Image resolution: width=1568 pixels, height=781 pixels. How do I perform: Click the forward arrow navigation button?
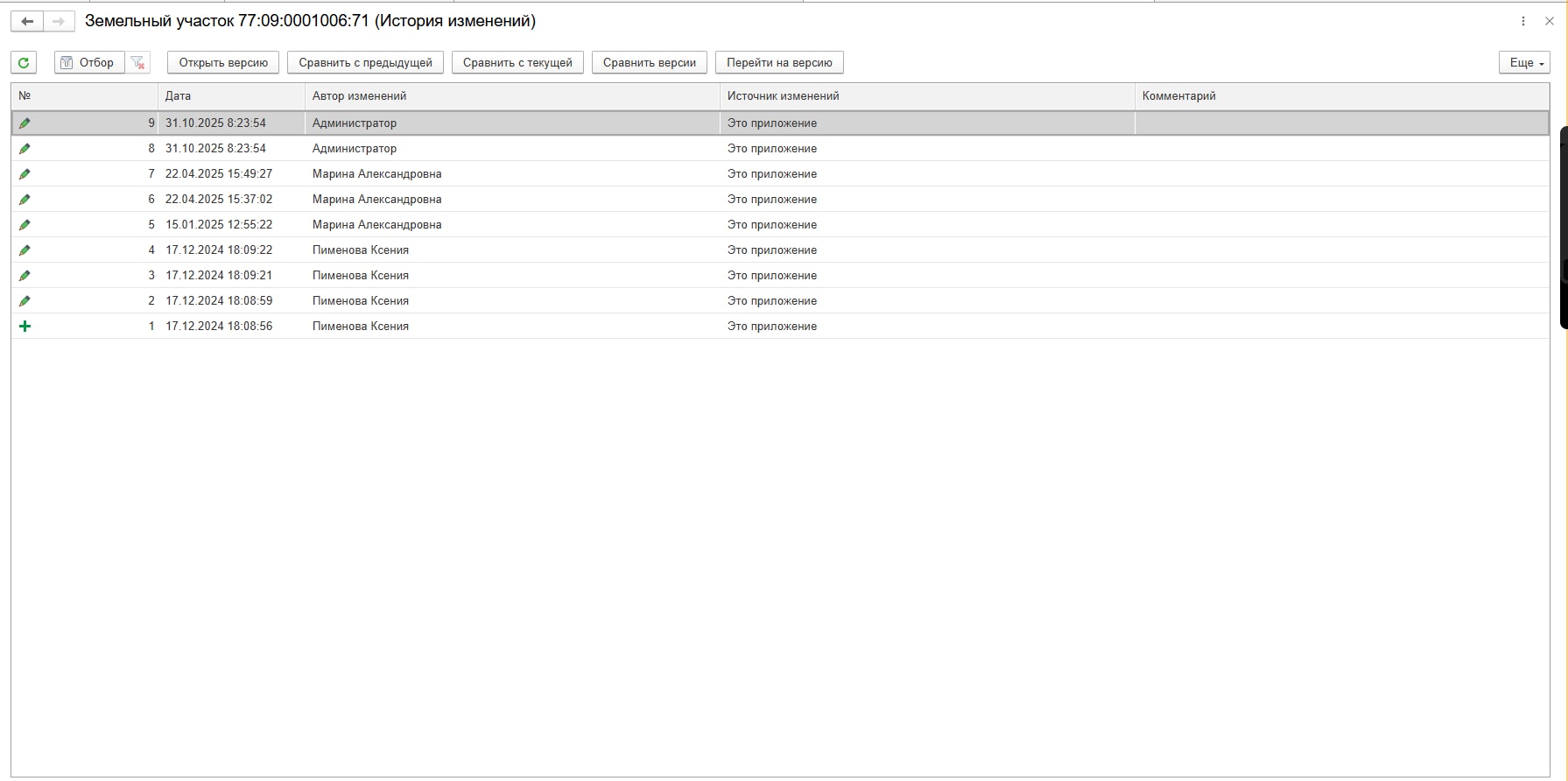(59, 21)
